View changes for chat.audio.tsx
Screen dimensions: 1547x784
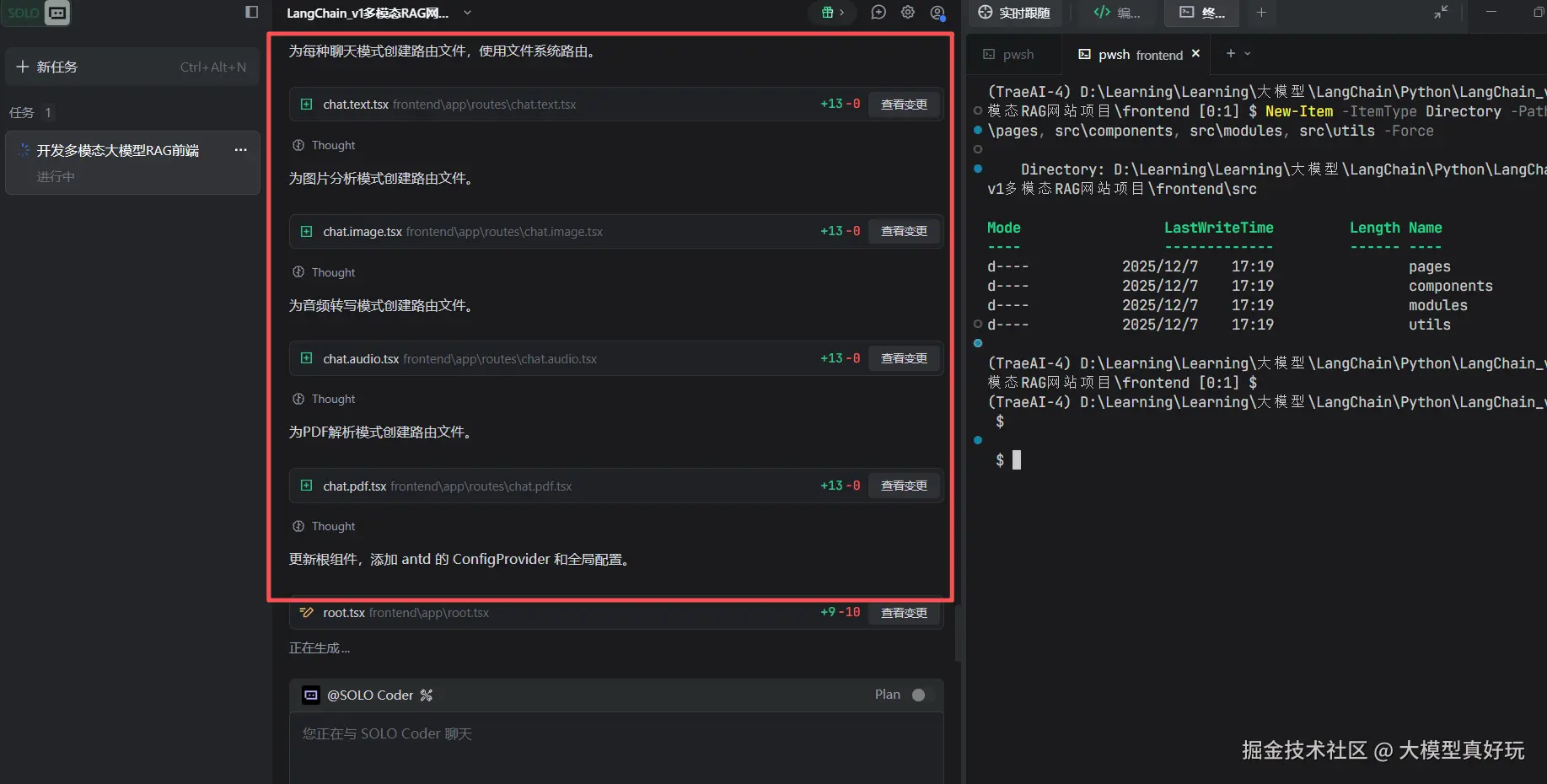click(904, 358)
